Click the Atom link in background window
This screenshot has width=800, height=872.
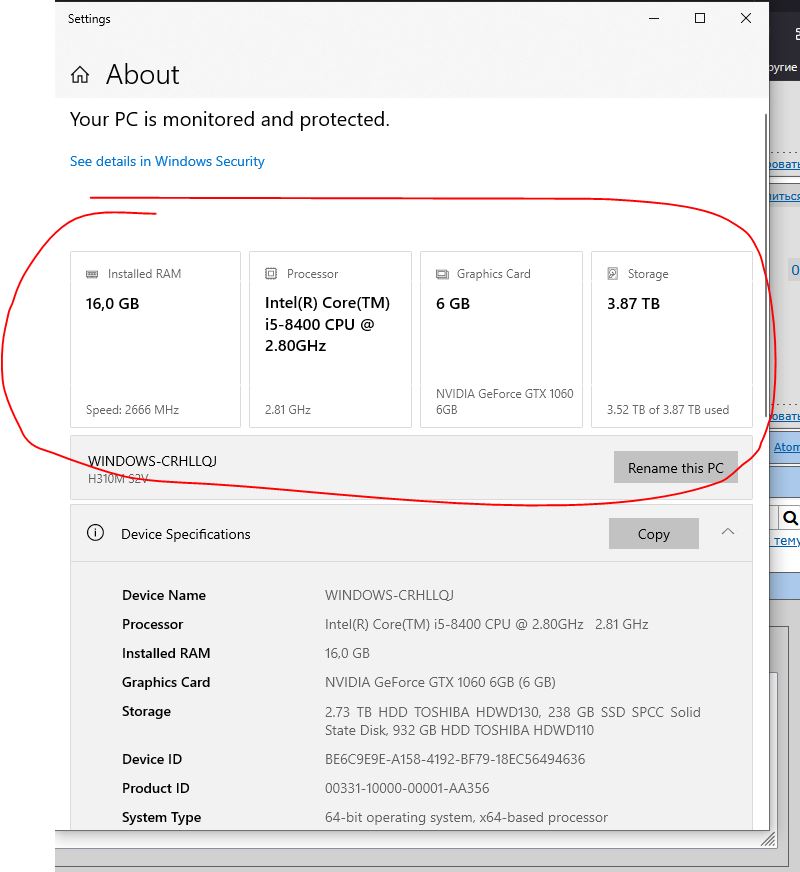pyautogui.click(x=787, y=447)
